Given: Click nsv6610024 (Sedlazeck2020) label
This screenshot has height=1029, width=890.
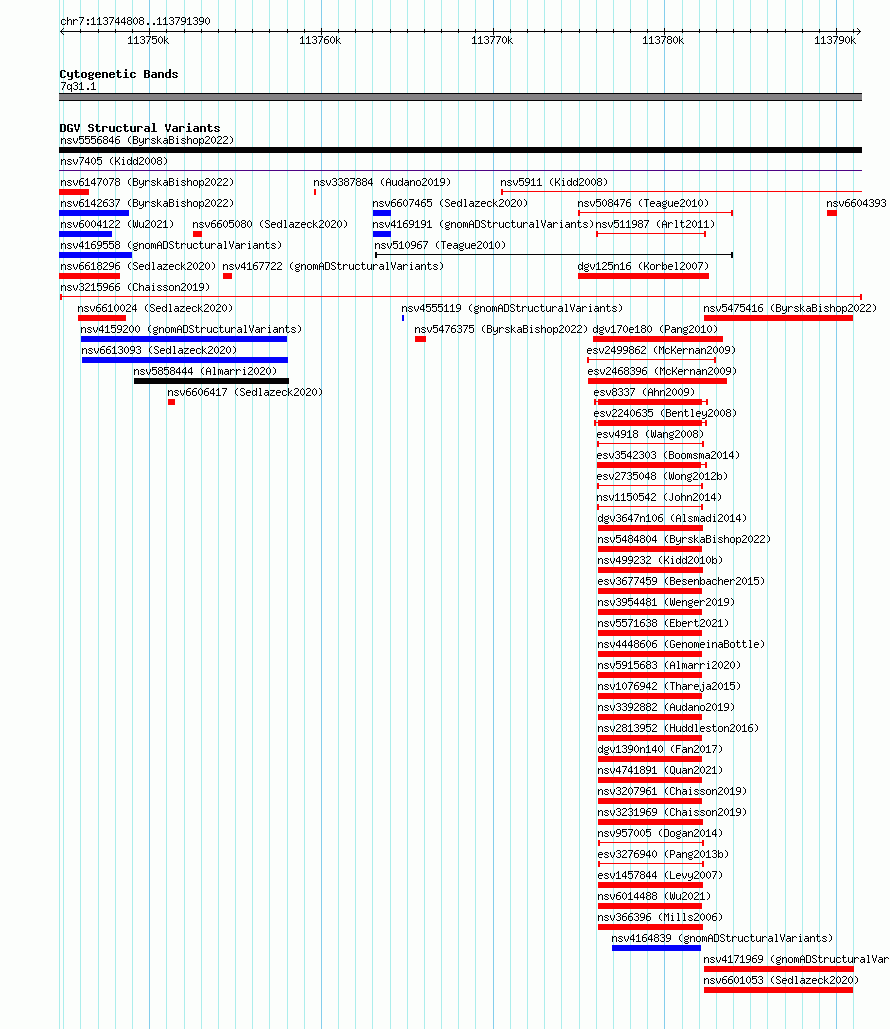Looking at the screenshot, I should [155, 308].
